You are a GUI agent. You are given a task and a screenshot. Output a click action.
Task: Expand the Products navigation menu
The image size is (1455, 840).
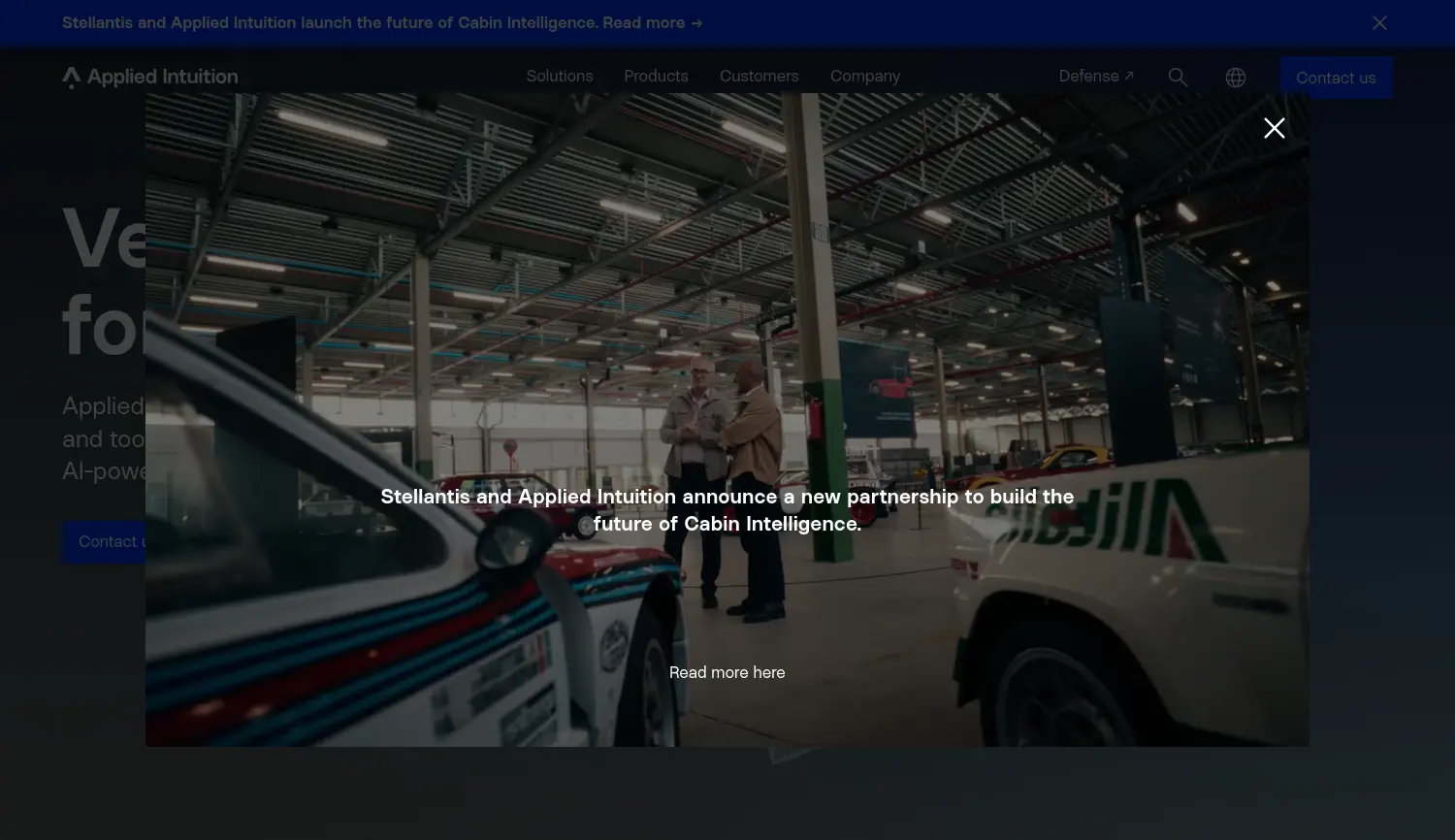pyautogui.click(x=656, y=76)
